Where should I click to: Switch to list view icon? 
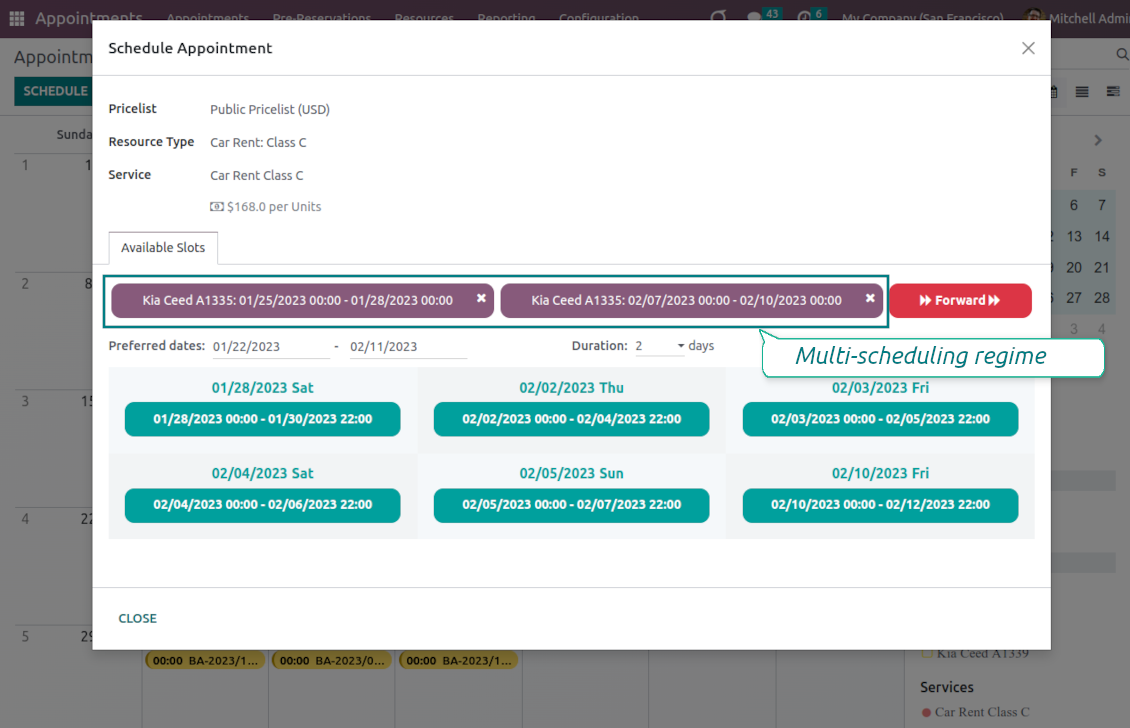click(1082, 91)
